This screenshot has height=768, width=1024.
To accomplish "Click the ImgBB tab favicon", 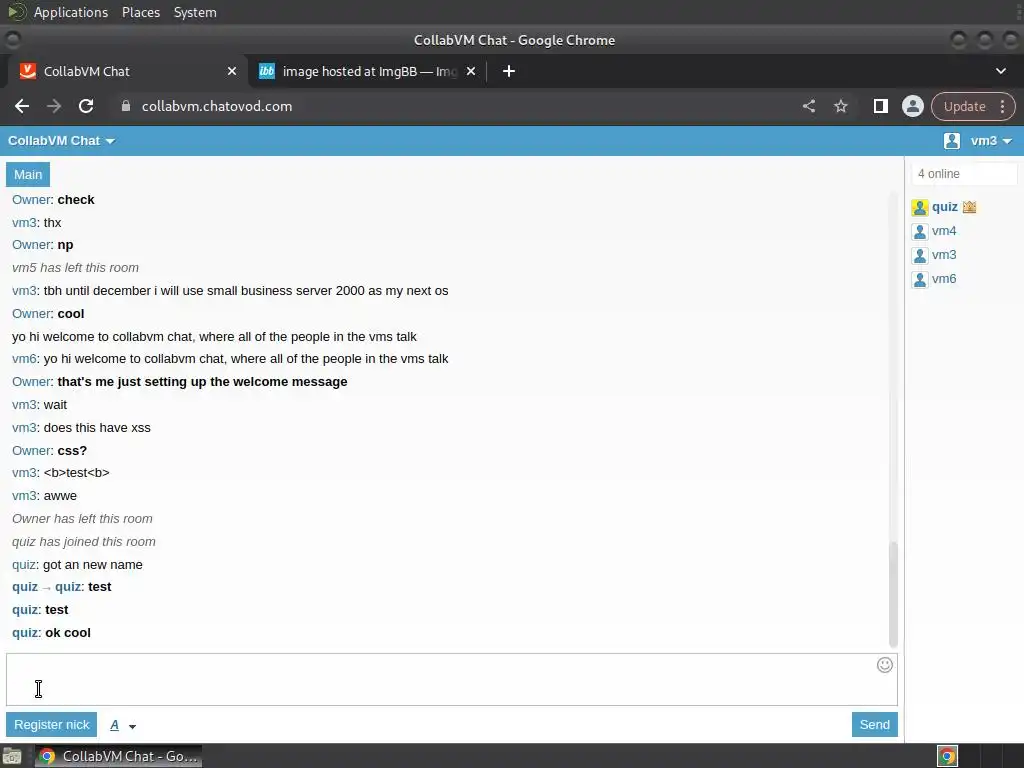I will pyautogui.click(x=266, y=71).
